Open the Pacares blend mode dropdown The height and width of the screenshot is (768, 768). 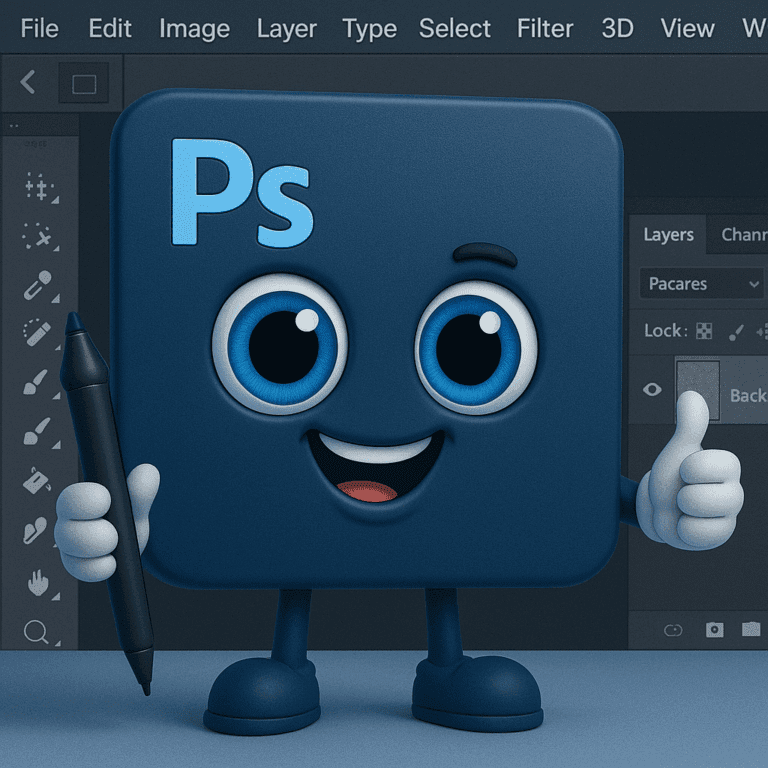click(x=701, y=284)
